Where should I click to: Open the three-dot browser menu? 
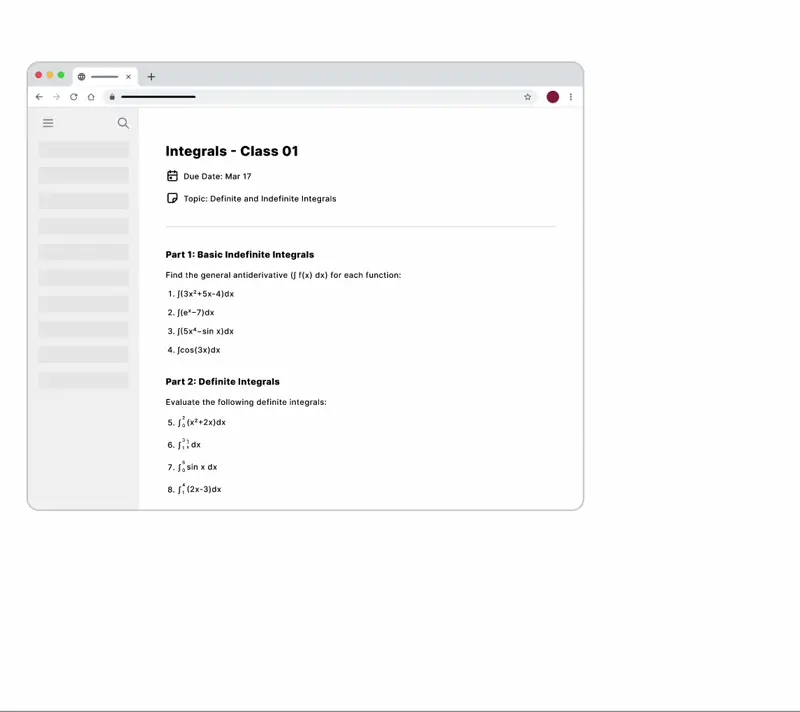[571, 97]
